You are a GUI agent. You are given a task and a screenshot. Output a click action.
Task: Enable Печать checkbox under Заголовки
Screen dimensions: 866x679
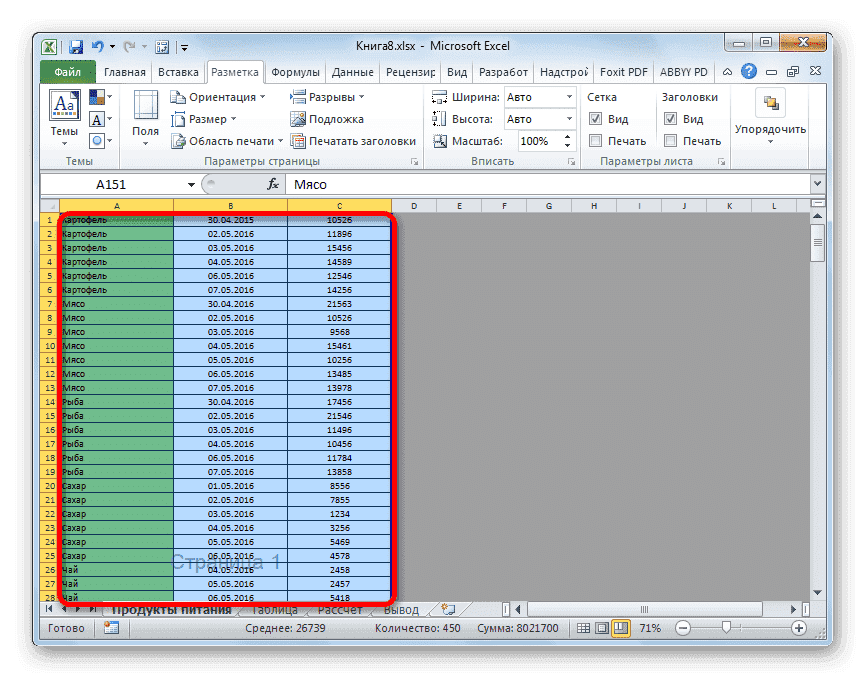(668, 141)
